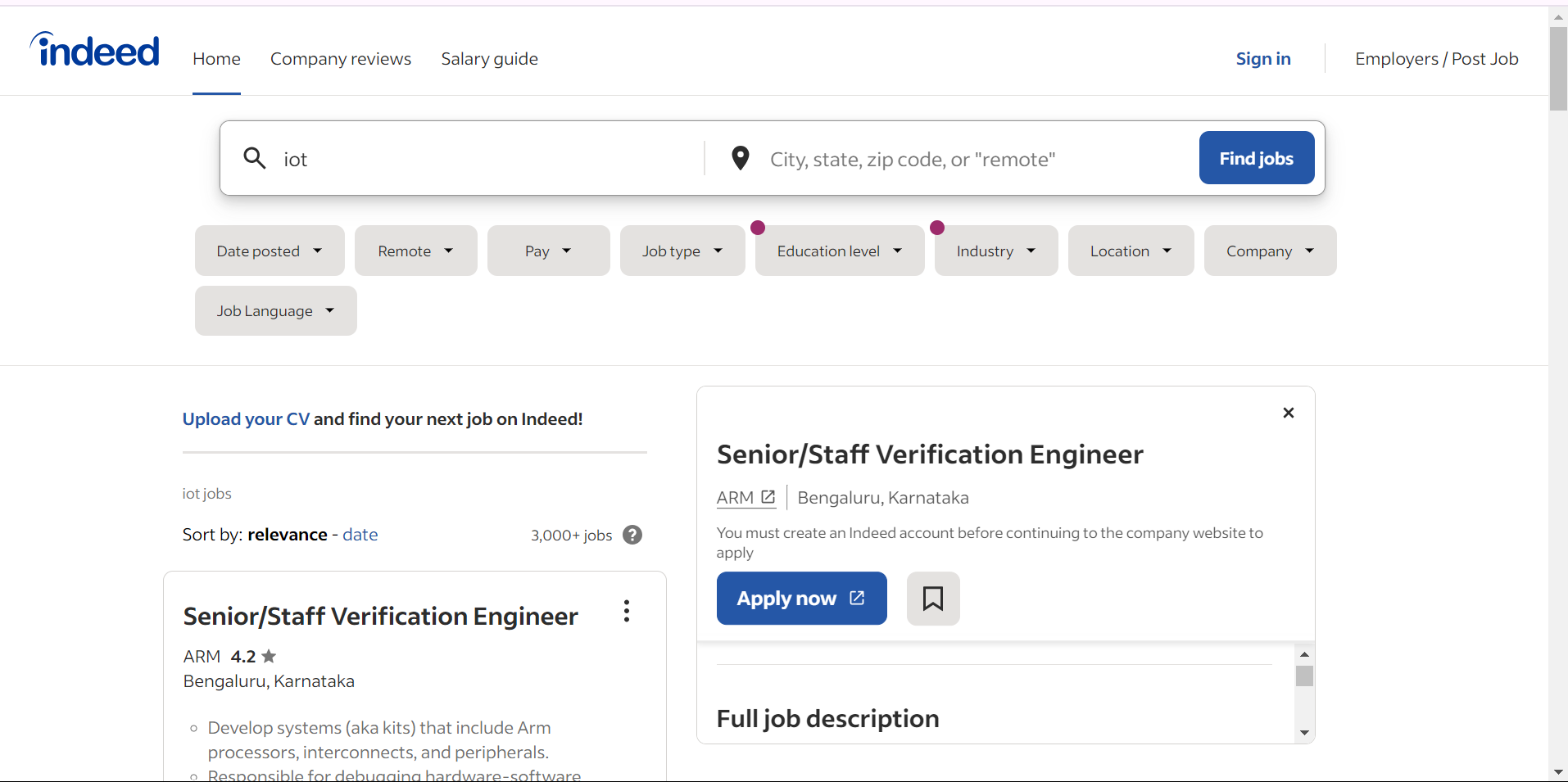Expand the Job Language filter
The height and width of the screenshot is (782, 1568).
[275, 311]
